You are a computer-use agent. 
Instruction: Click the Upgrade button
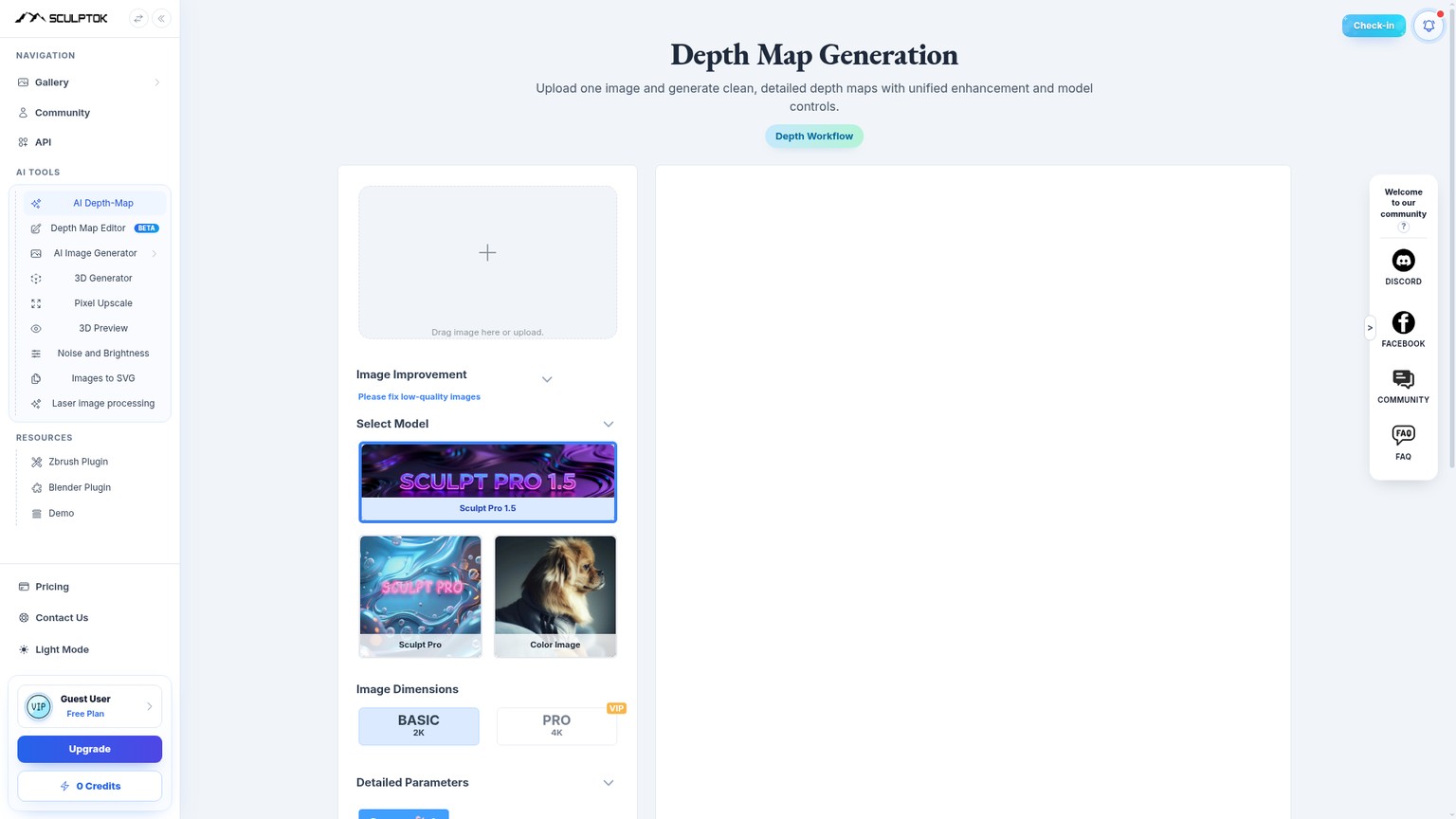tap(89, 749)
